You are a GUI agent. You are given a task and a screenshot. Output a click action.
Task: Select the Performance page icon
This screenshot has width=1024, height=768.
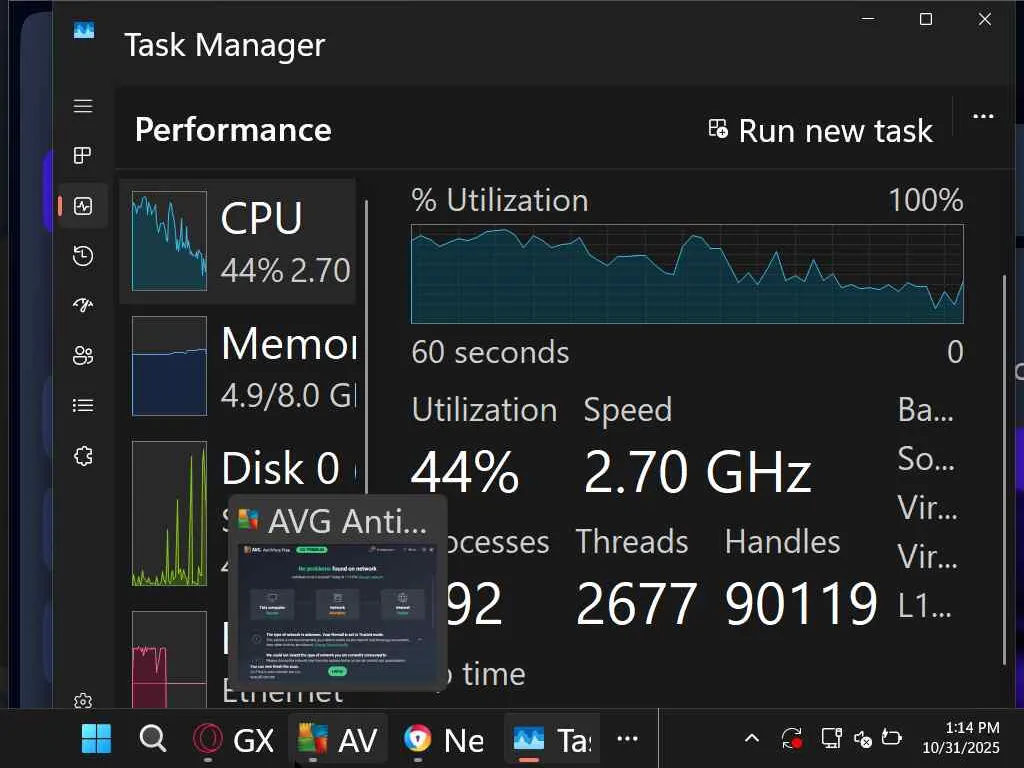[83, 206]
